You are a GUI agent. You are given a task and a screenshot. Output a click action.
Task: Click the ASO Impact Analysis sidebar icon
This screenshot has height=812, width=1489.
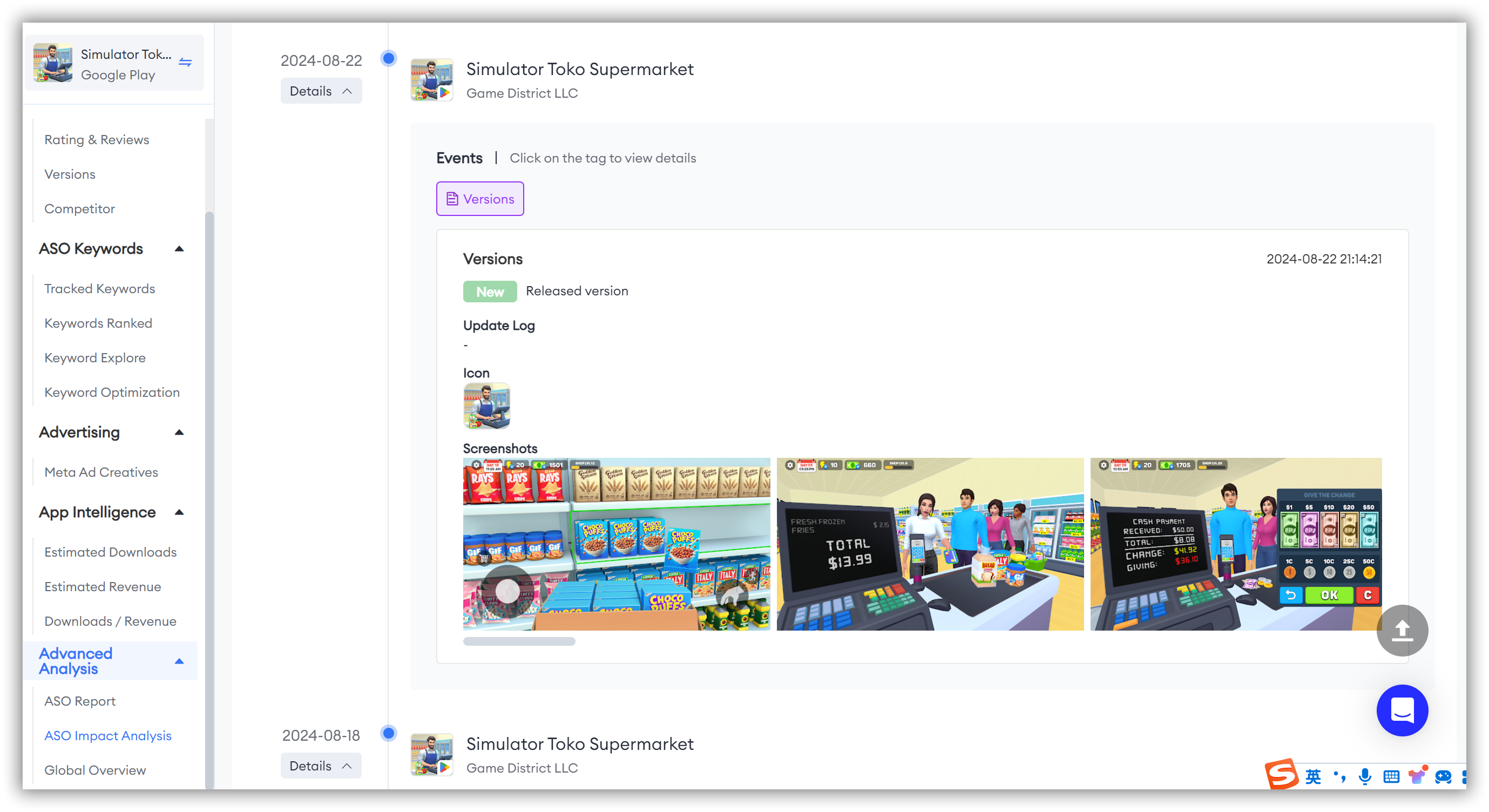[107, 735]
